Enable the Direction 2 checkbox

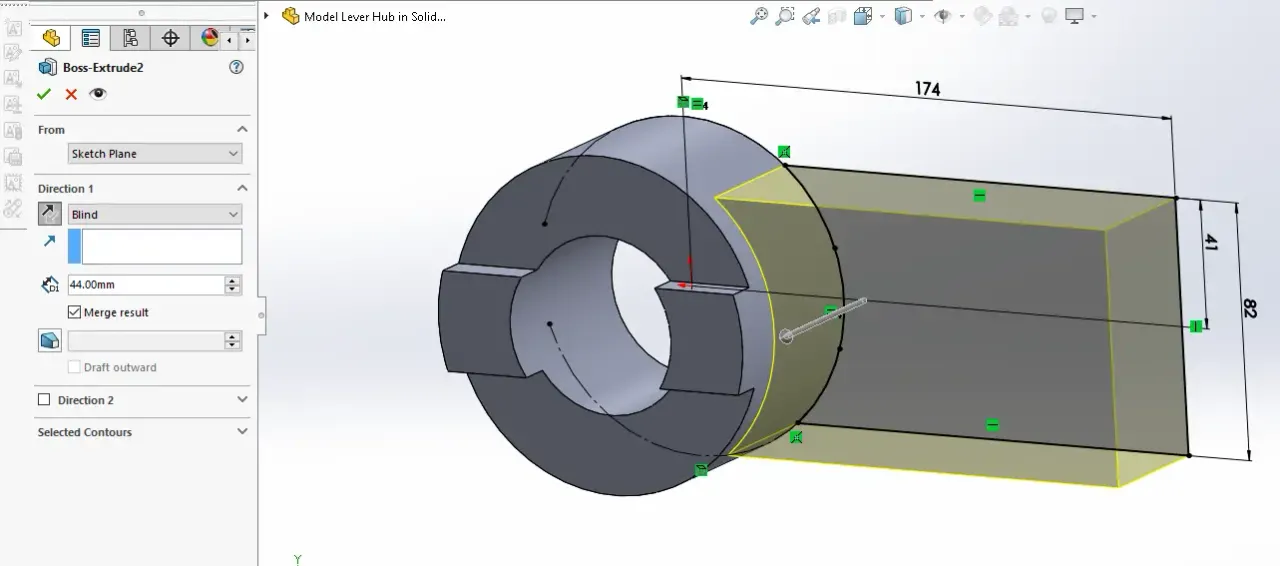[x=43, y=400]
